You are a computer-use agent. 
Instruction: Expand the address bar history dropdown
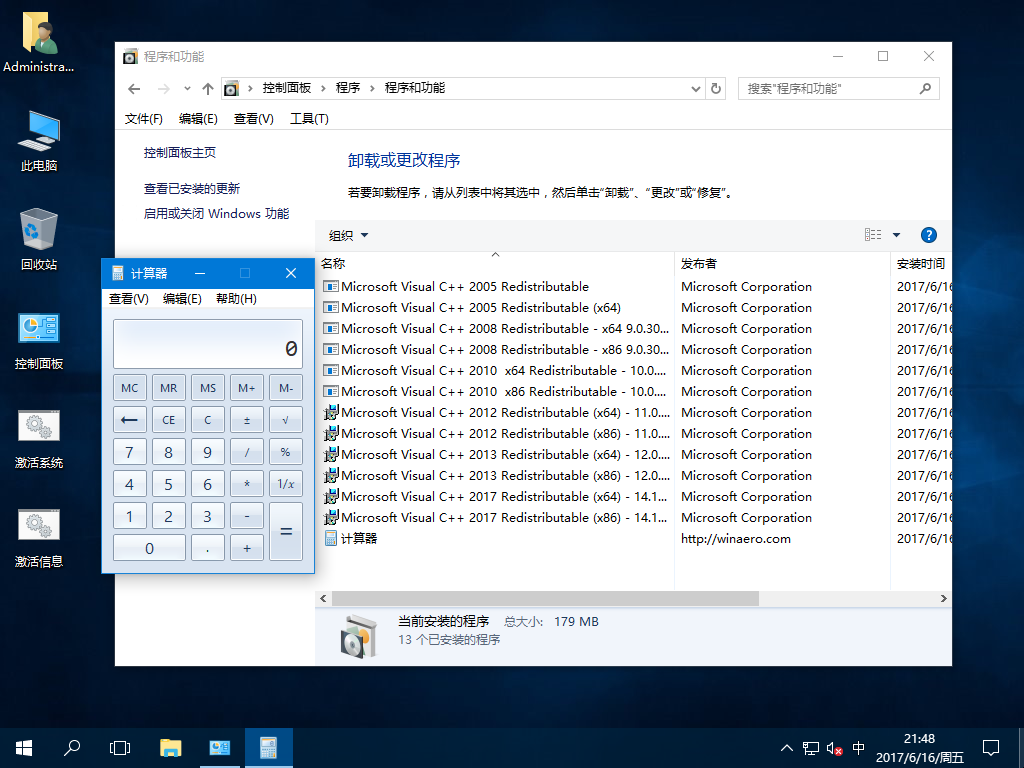[x=696, y=88]
